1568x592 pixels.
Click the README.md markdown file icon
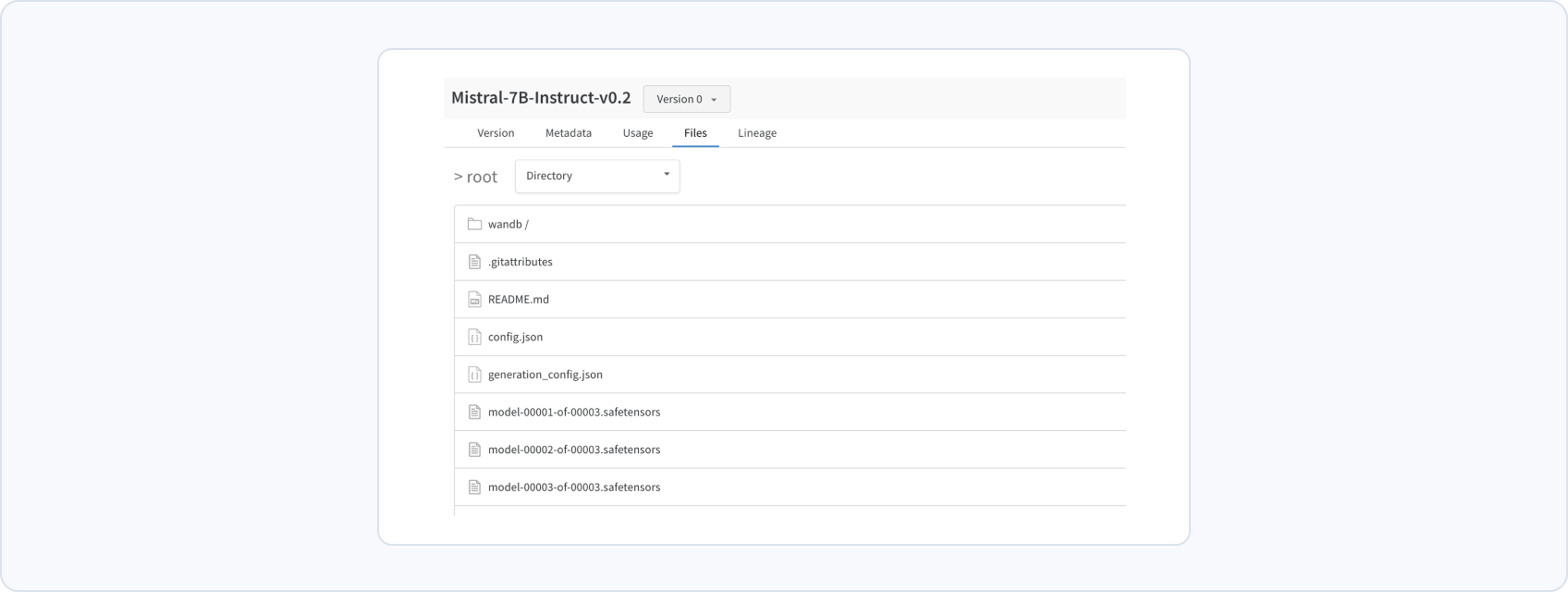click(x=474, y=300)
